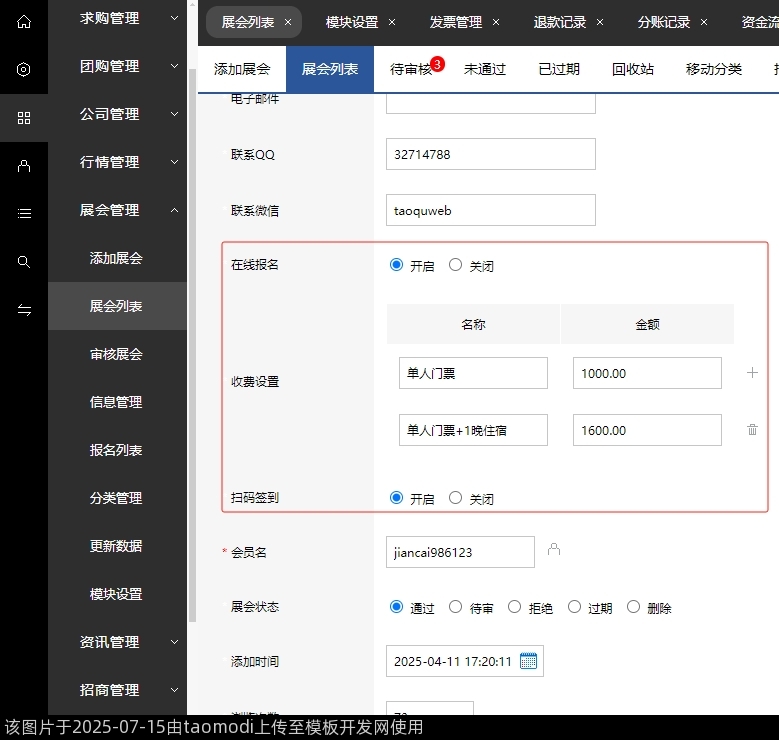779x740 pixels.
Task: Click the plus icon to add fee row
Action: tap(753, 373)
